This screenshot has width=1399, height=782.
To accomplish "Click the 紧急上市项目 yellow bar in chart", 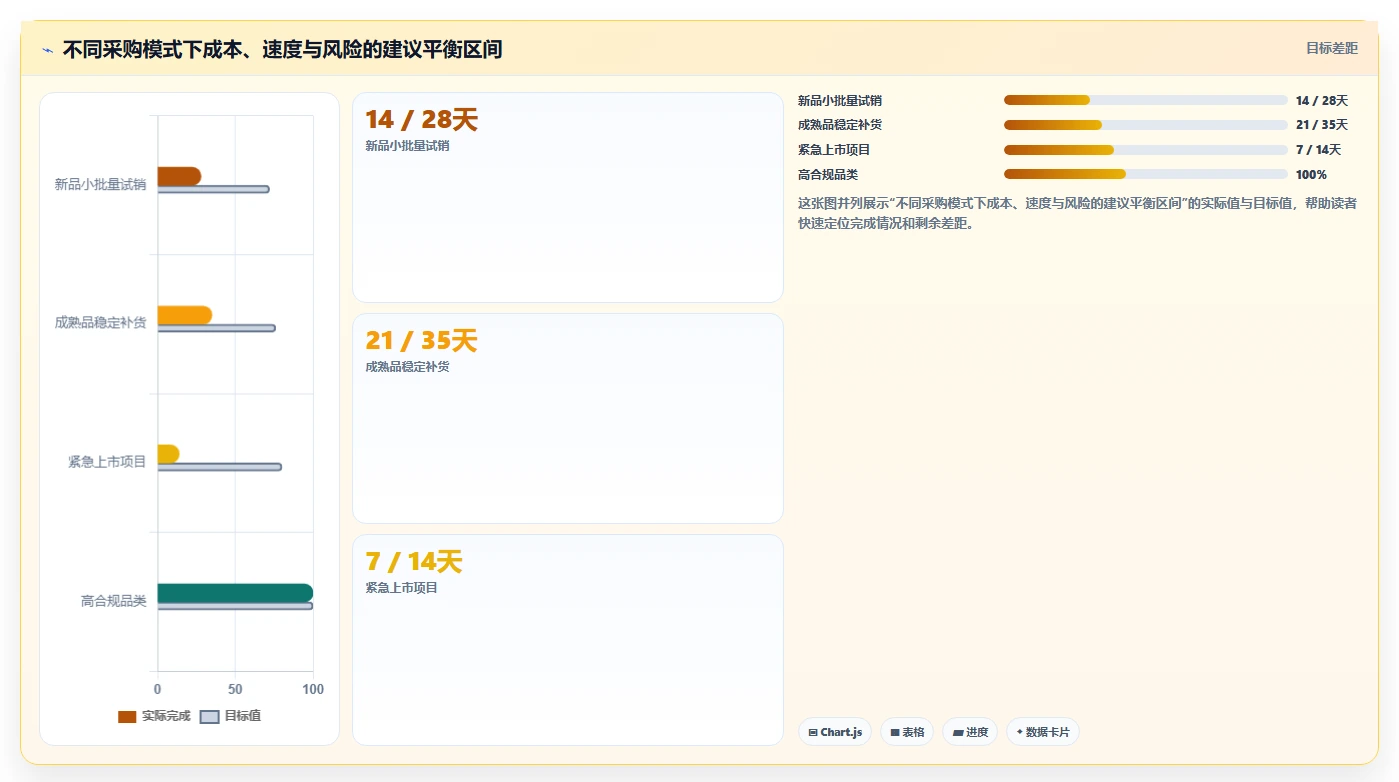I will 168,454.
